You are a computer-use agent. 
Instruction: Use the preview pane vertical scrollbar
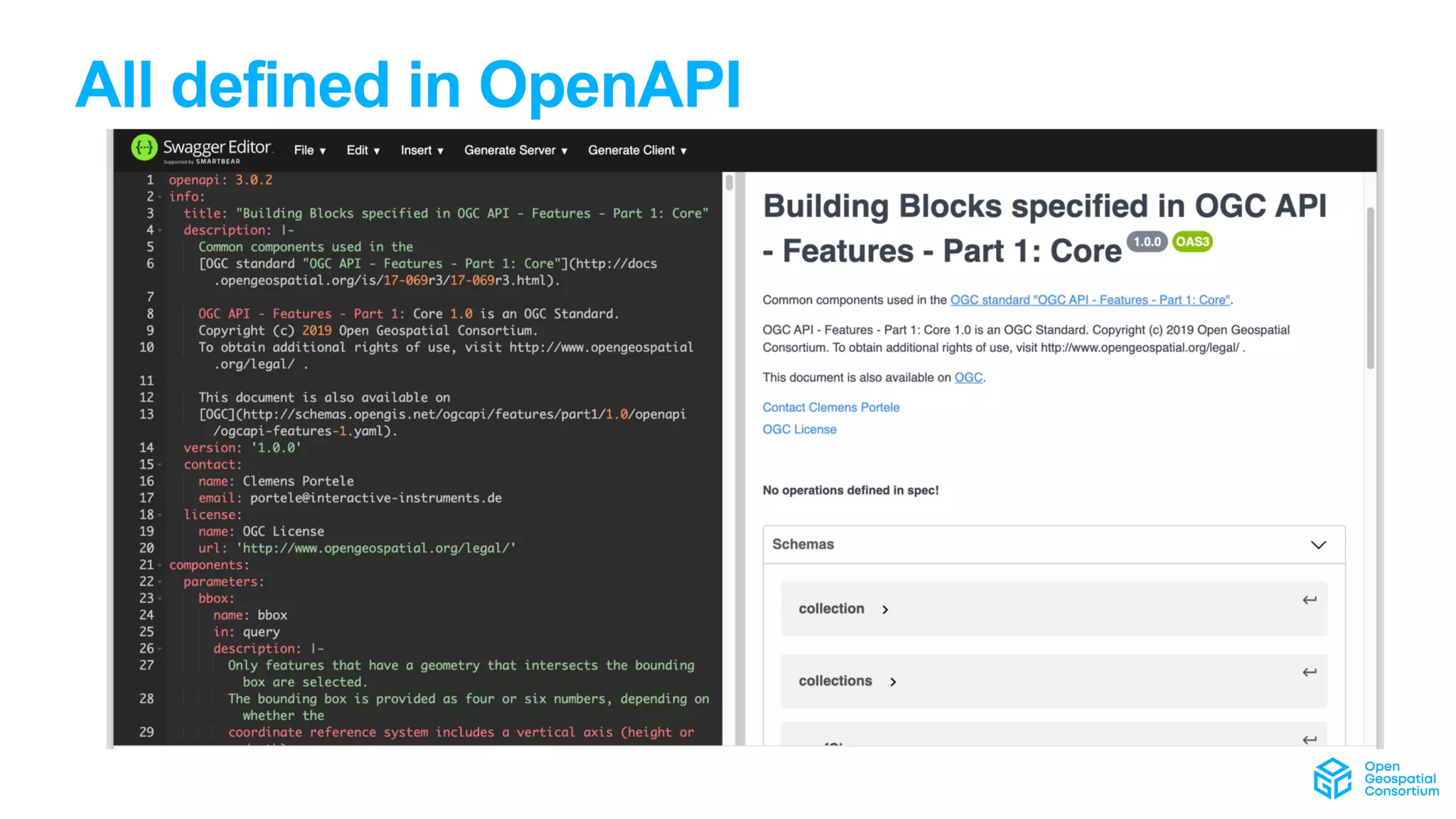coord(1370,288)
